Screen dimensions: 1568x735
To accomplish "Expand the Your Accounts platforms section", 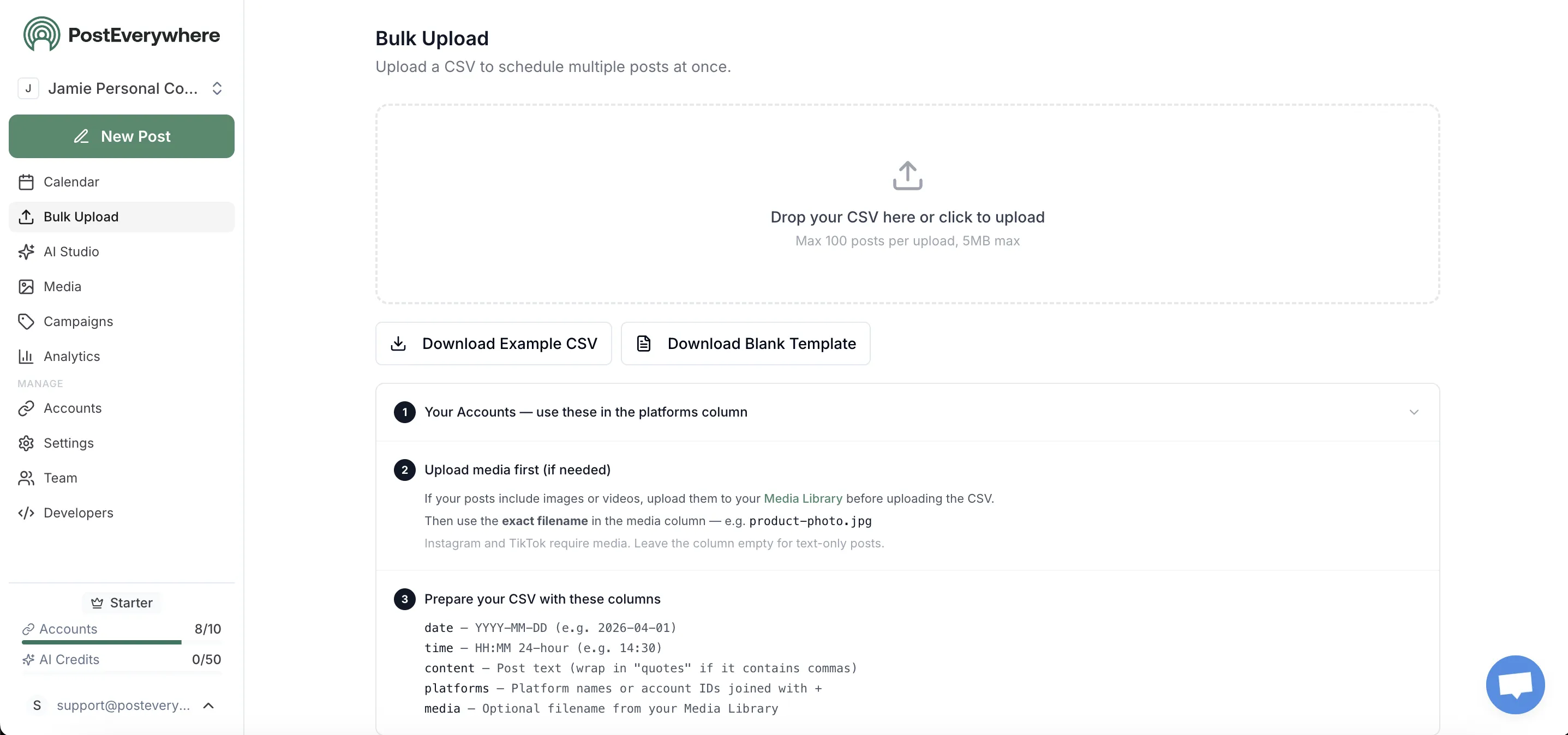I will point(1414,412).
